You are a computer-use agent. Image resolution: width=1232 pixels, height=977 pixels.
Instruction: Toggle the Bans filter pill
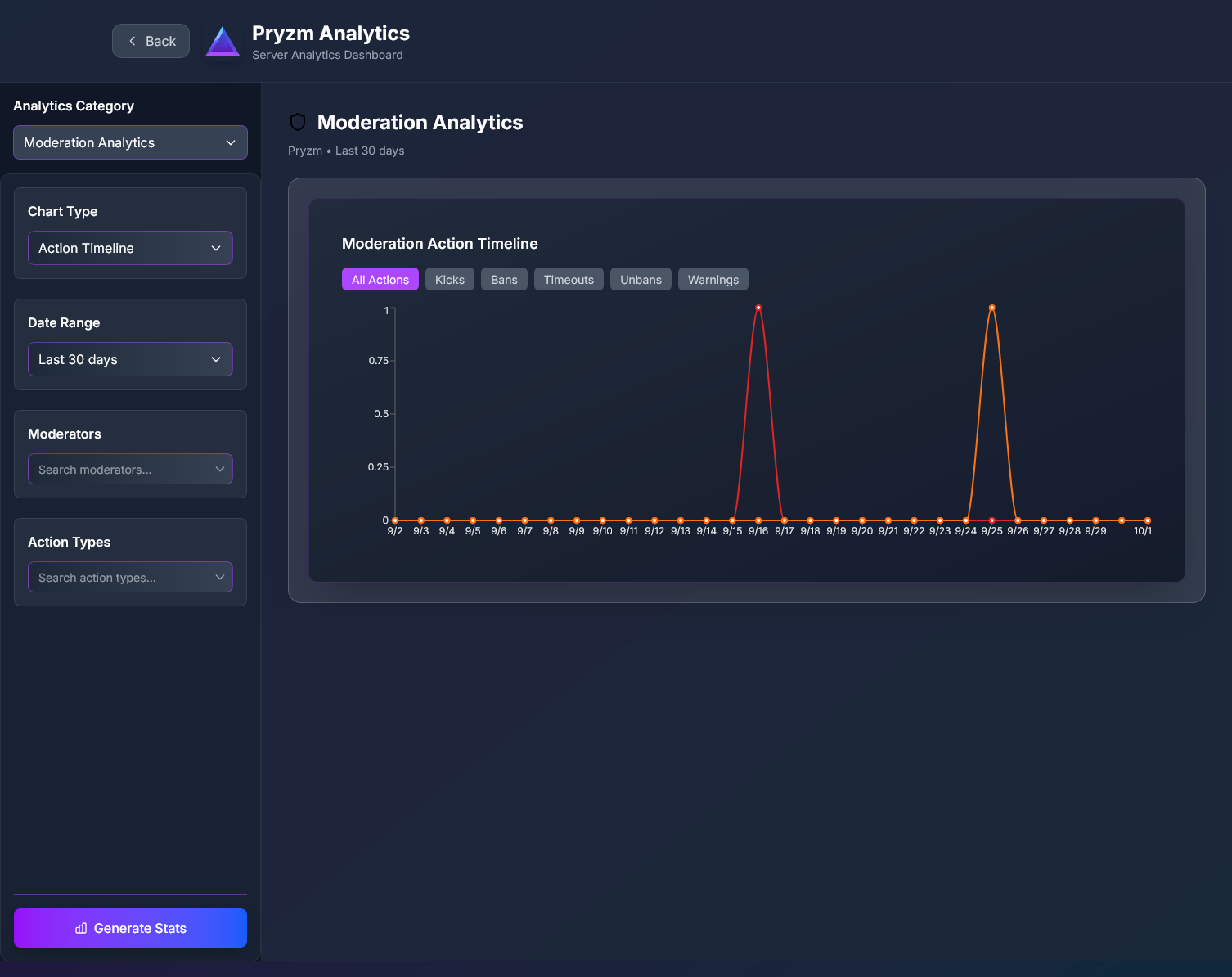pos(503,279)
